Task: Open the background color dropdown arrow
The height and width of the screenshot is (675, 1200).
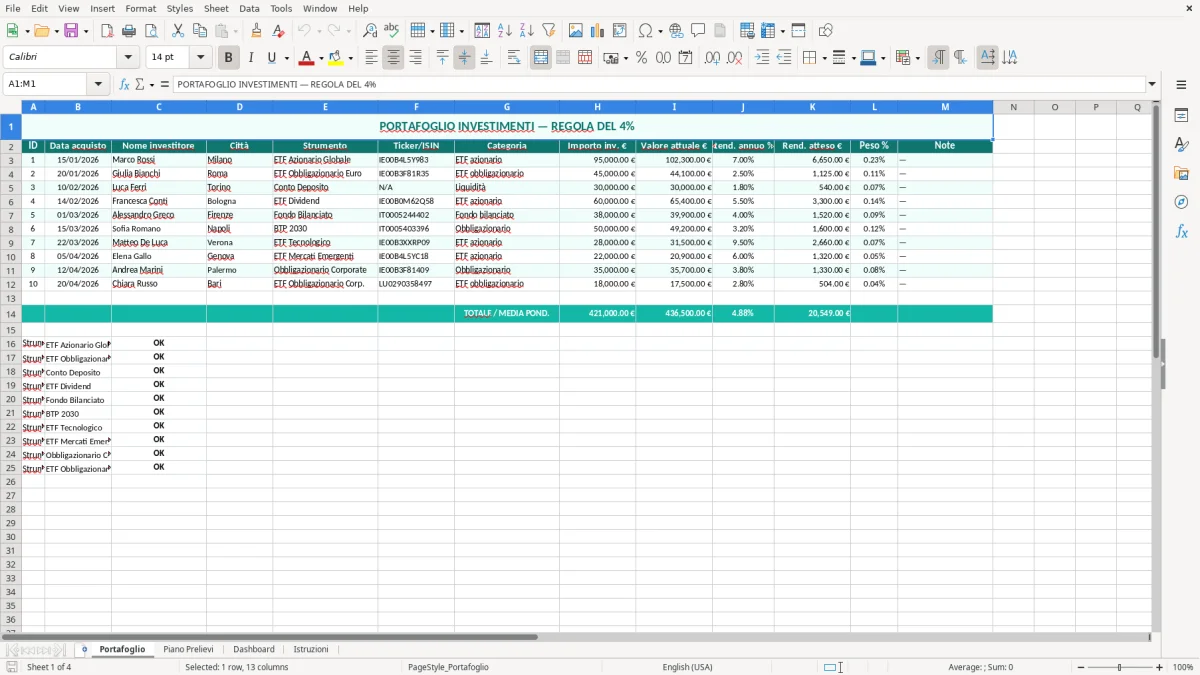Action: [350, 58]
